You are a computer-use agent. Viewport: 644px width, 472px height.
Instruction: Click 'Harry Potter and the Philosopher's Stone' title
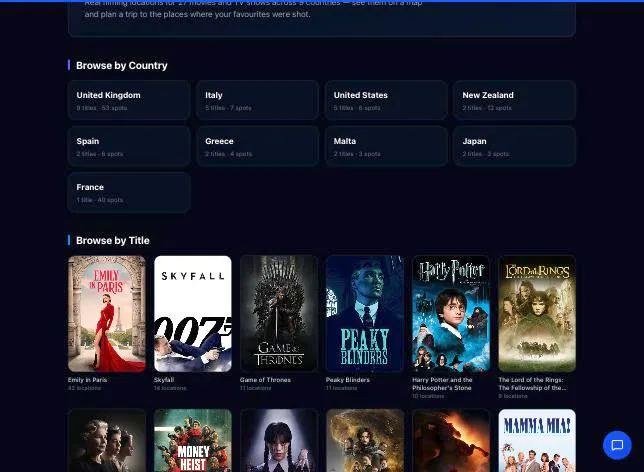[442, 384]
